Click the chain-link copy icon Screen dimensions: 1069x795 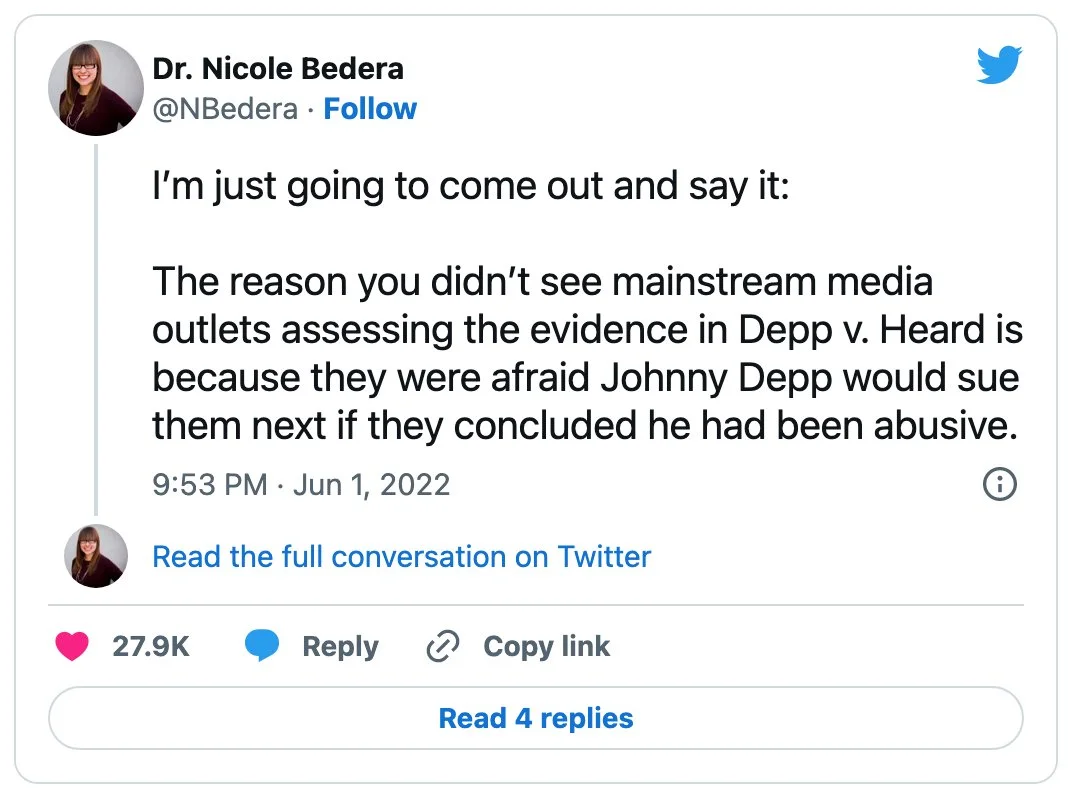point(441,647)
